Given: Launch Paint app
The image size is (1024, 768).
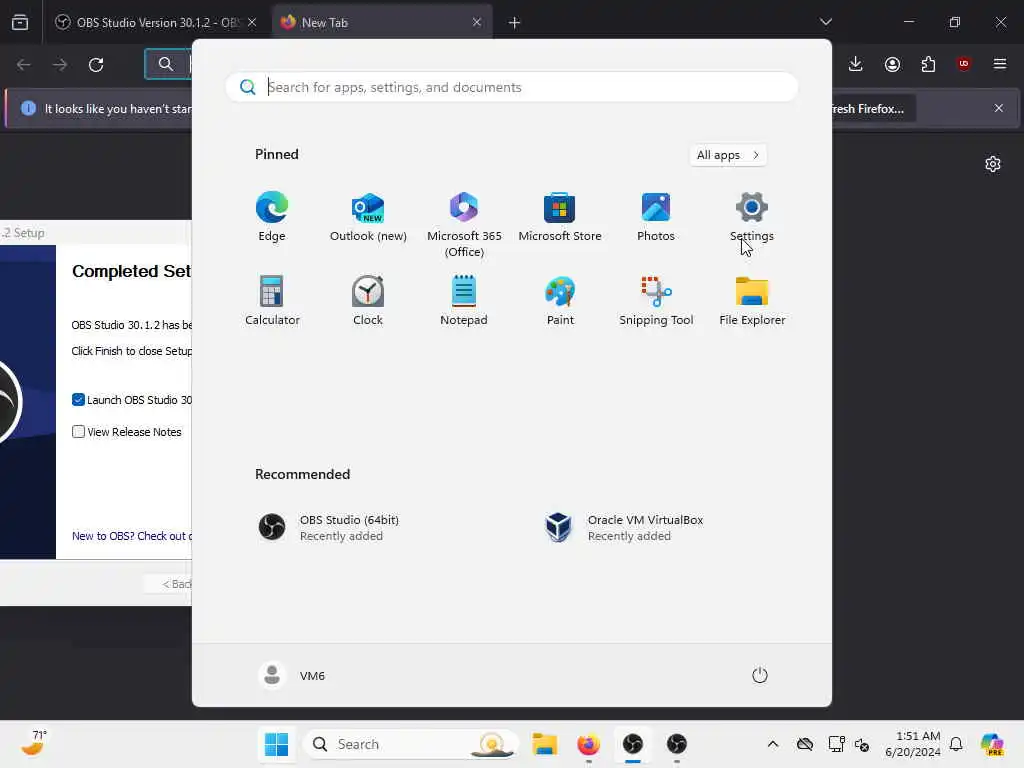Looking at the screenshot, I should [x=560, y=300].
